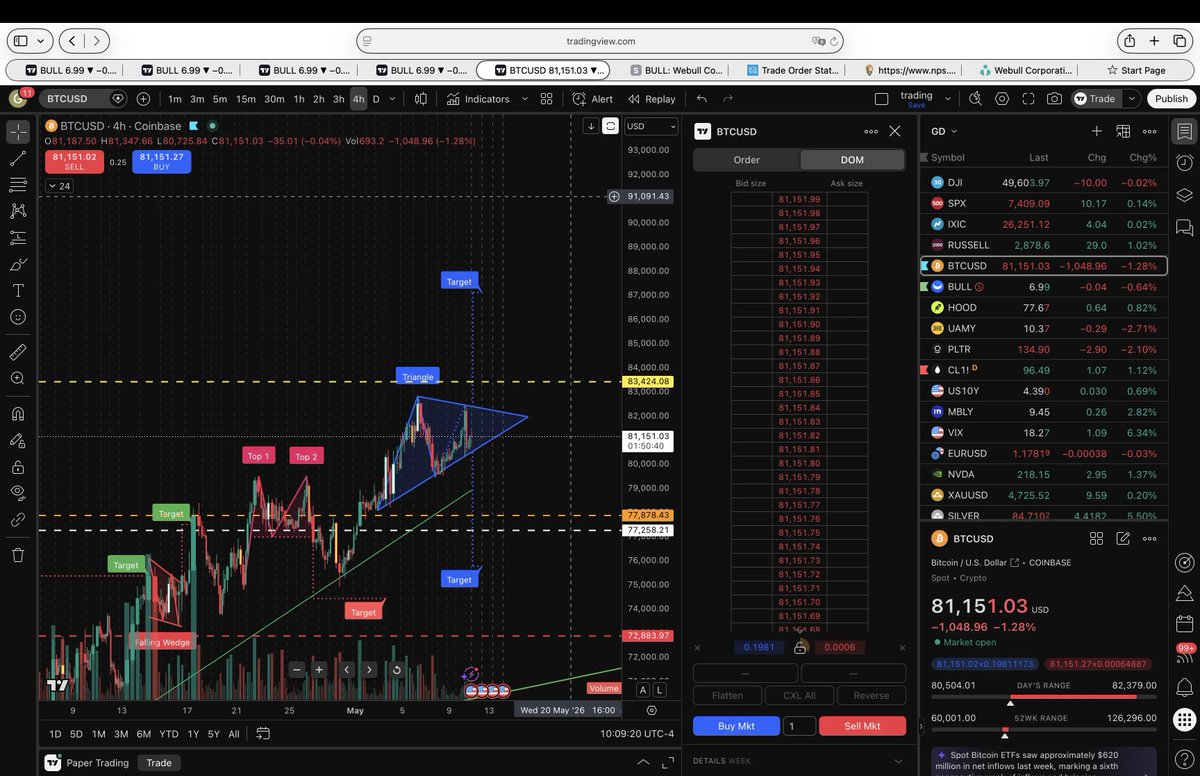Click the DOM order quantity input field
Viewport: 1200px width, 776px height.
coord(798,726)
